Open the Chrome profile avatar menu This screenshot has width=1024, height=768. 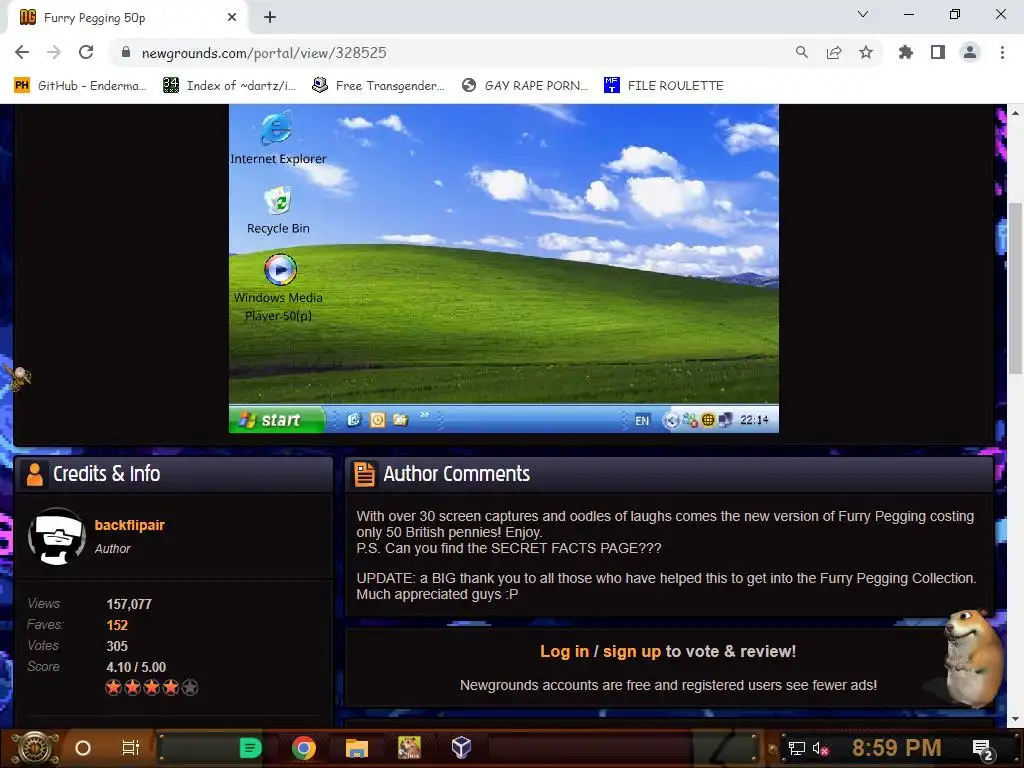[969, 52]
